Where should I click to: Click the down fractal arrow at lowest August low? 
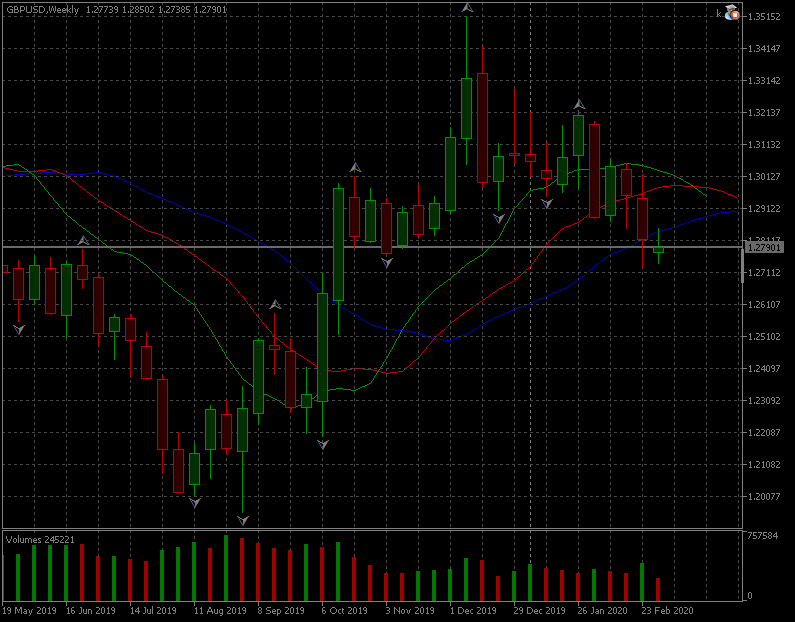[x=243, y=520]
